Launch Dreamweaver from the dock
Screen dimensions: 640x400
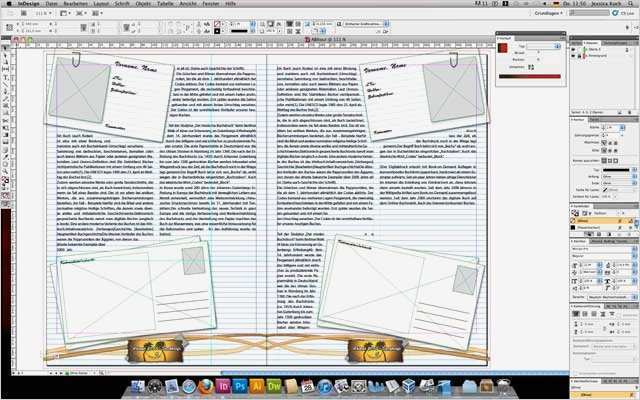(x=274, y=386)
